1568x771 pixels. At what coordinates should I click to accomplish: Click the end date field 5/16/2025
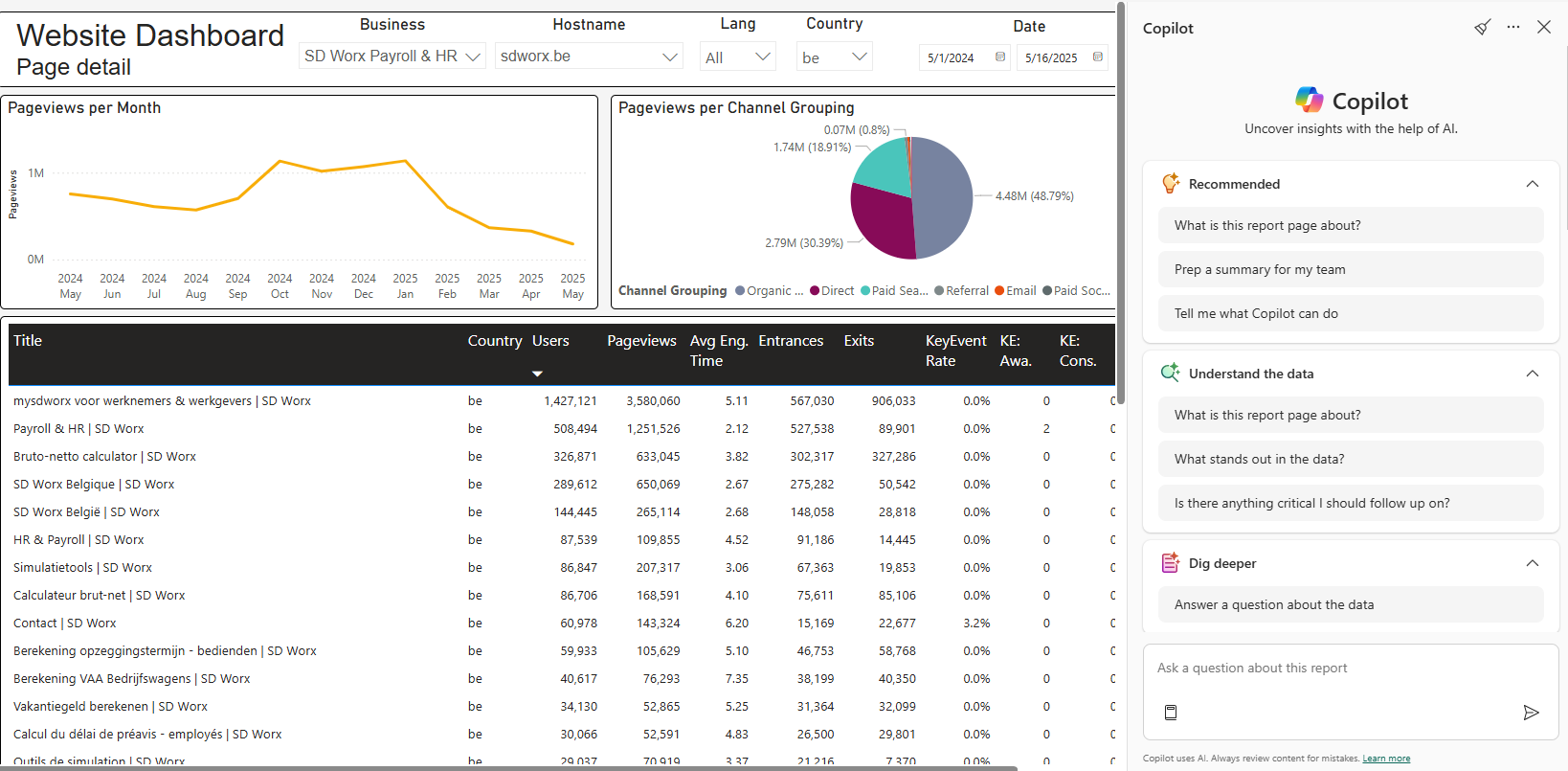click(x=1062, y=57)
